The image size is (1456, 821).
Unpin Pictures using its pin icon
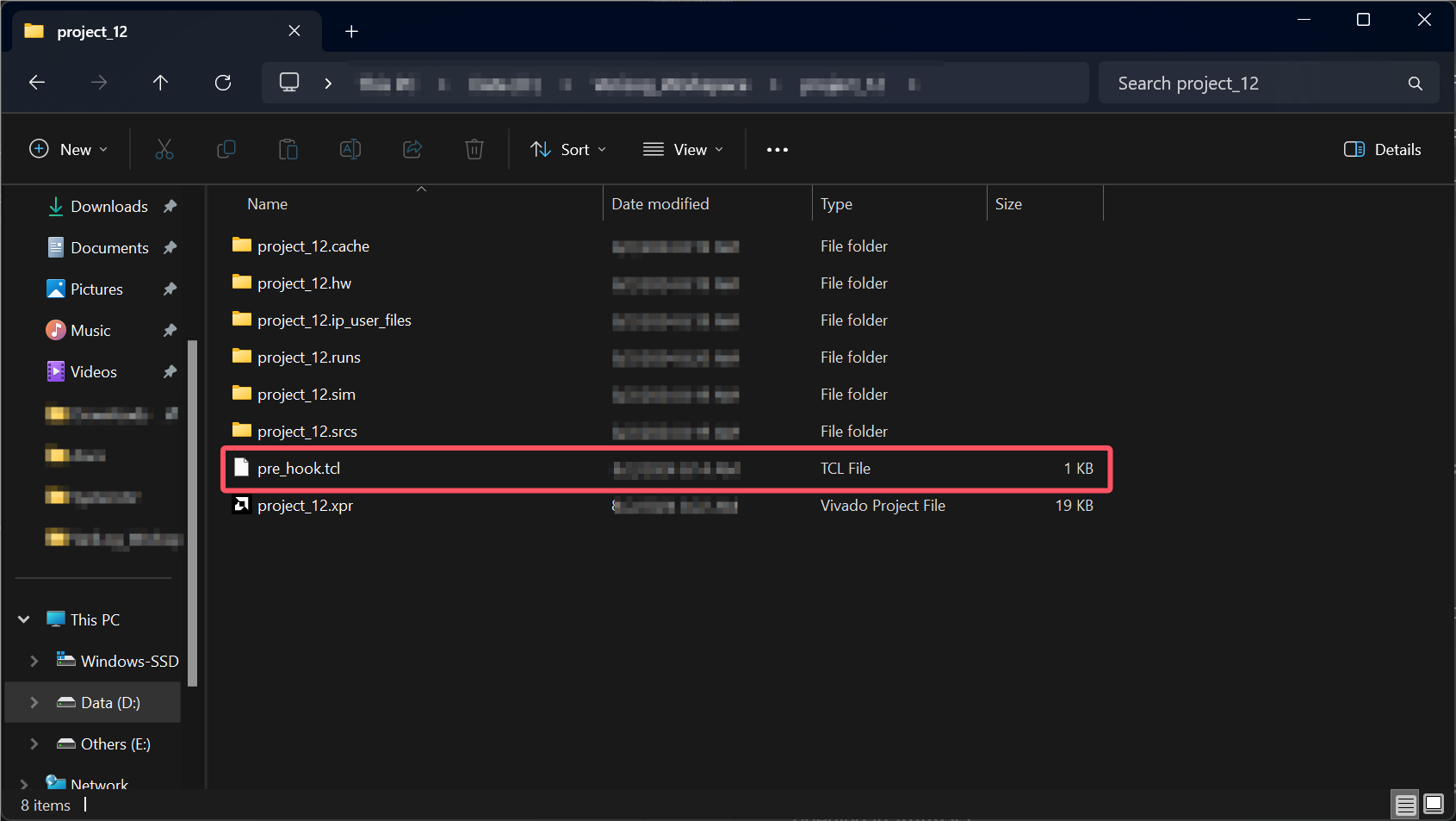coord(170,289)
